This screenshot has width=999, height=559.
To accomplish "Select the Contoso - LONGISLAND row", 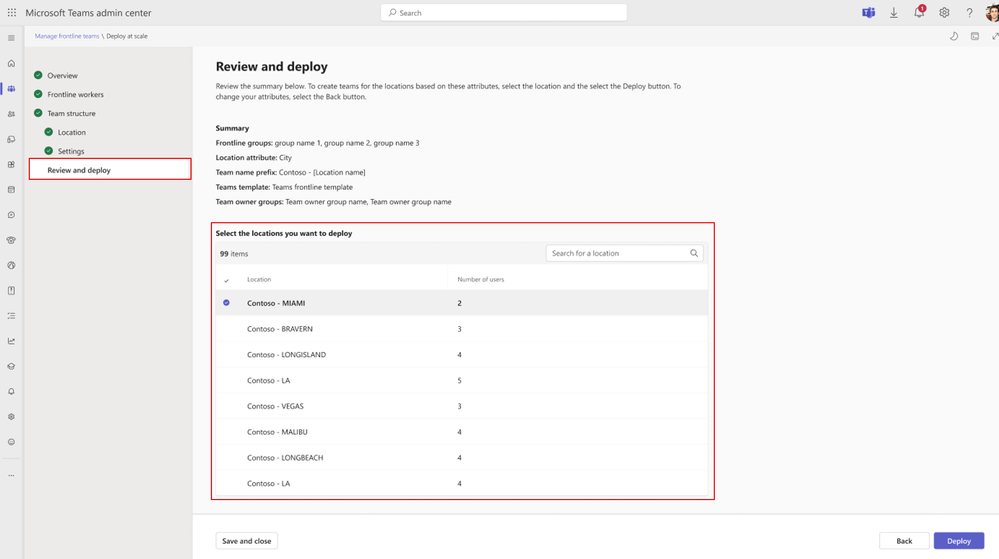I will pos(461,354).
